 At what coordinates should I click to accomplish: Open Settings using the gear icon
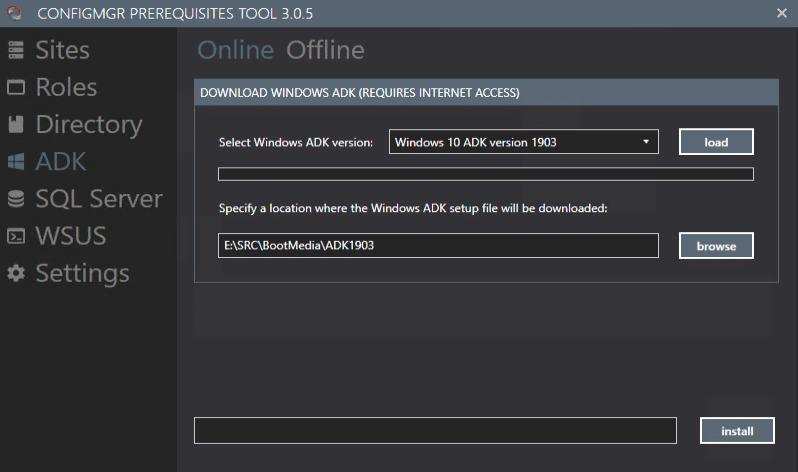(x=16, y=273)
